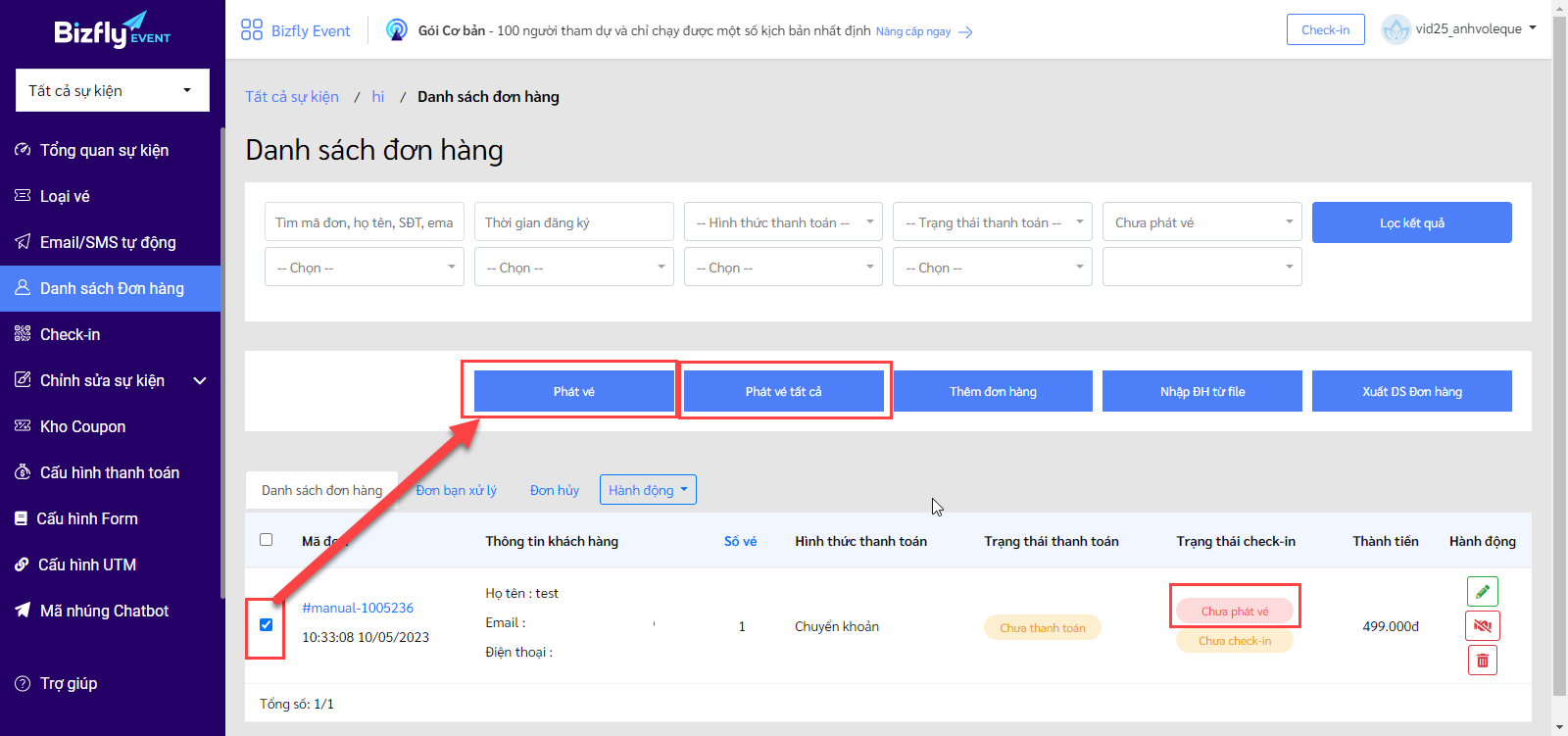Screen dimensions: 1568x736
Task: Open Tổng quan sự kiện in sidebar
Action: [110, 150]
